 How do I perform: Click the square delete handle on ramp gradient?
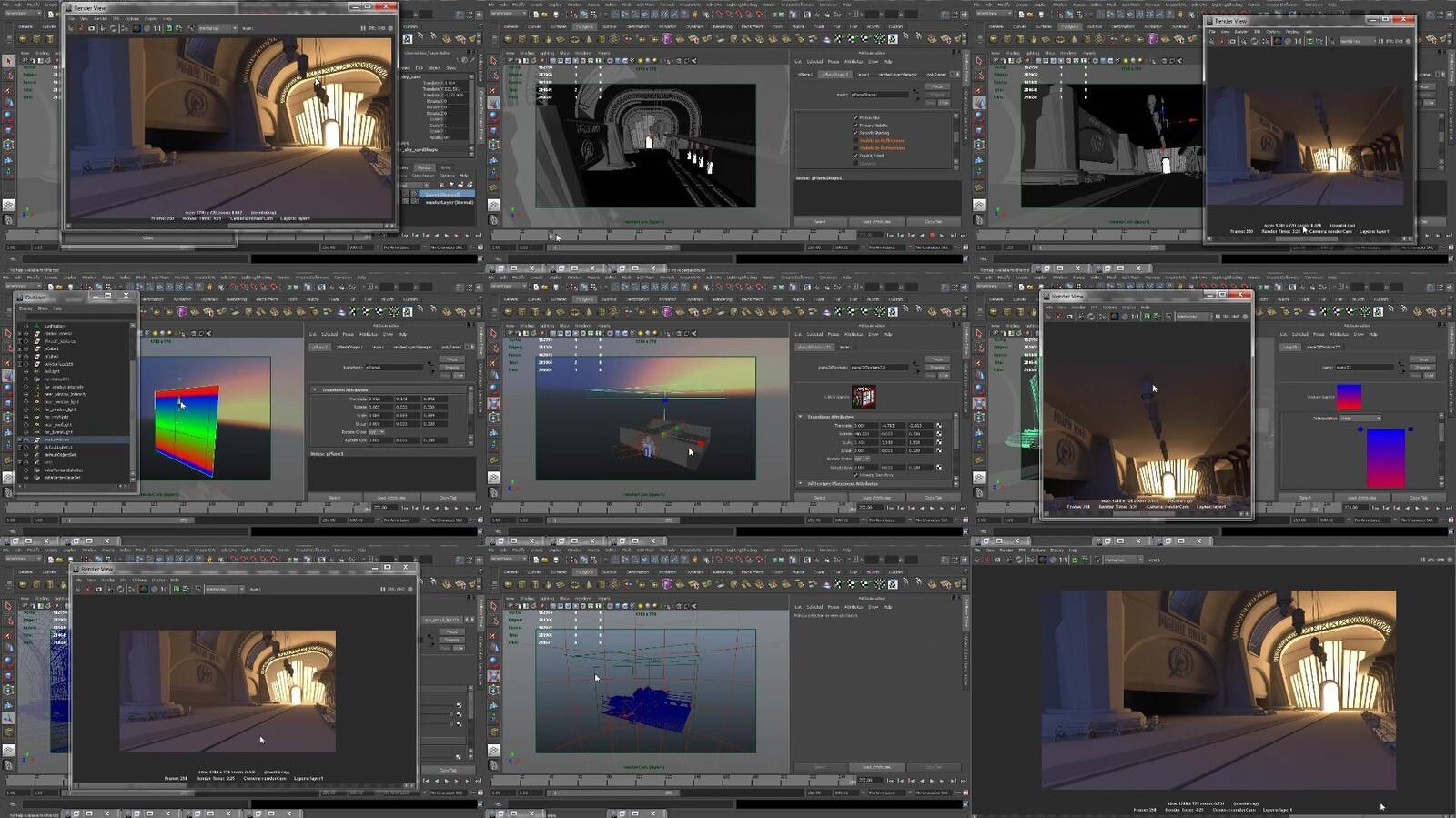point(1410,429)
